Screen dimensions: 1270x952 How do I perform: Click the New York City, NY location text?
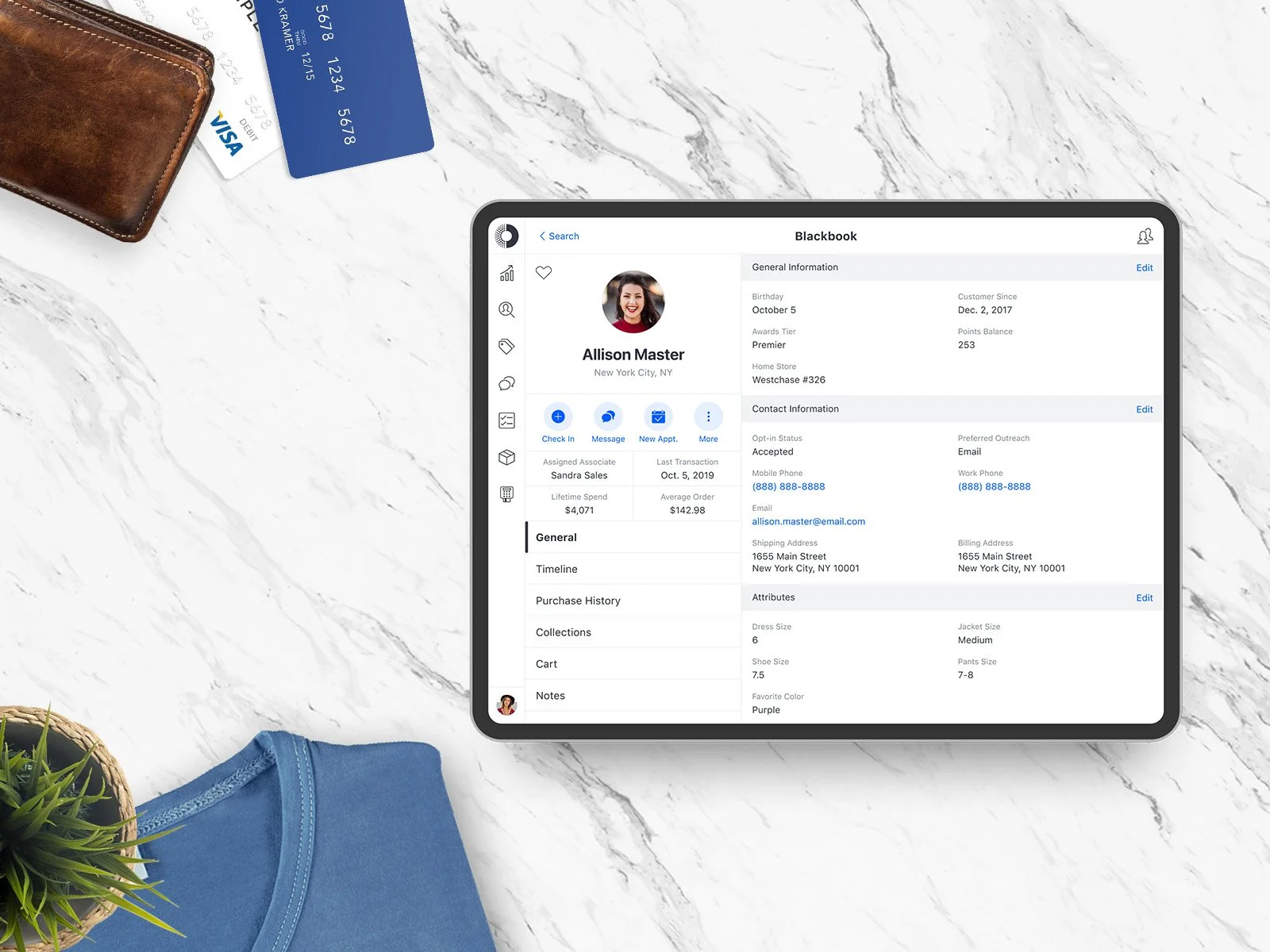(633, 373)
